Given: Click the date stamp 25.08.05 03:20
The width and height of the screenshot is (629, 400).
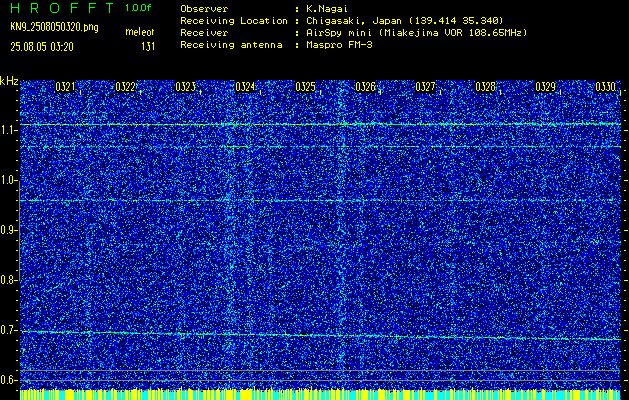Looking at the screenshot, I should (x=42, y=46).
